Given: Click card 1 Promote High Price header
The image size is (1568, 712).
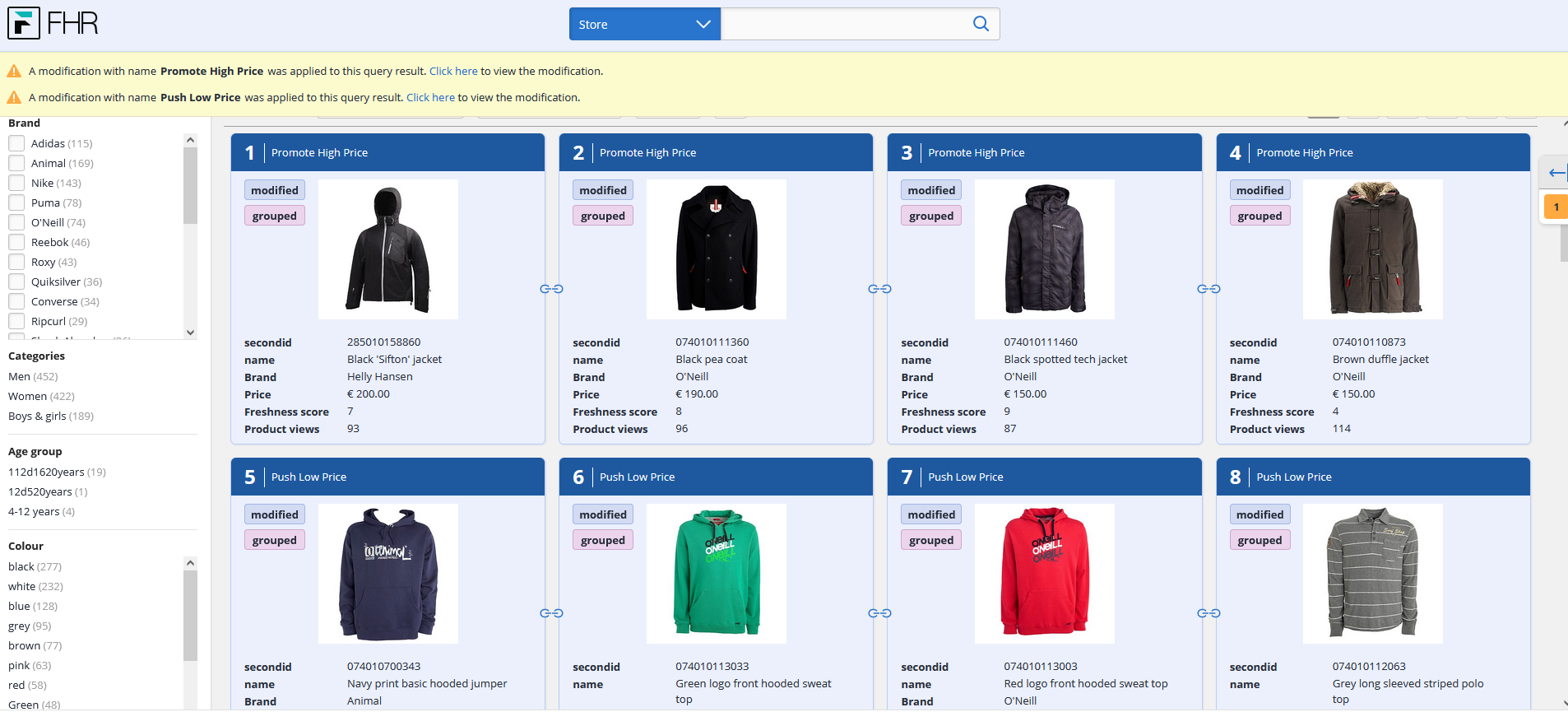Looking at the screenshot, I should (388, 152).
